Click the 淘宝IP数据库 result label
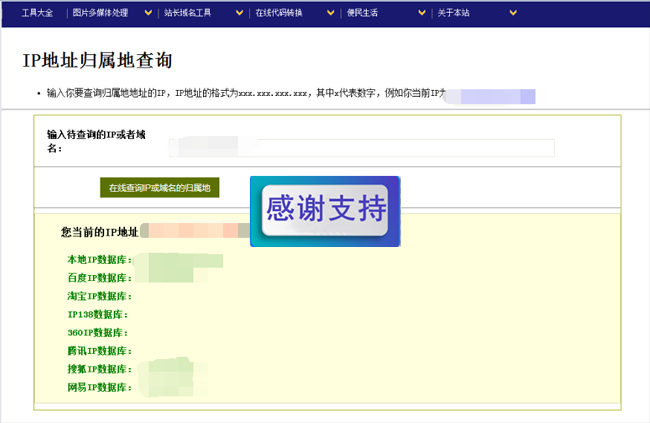 [x=99, y=296]
